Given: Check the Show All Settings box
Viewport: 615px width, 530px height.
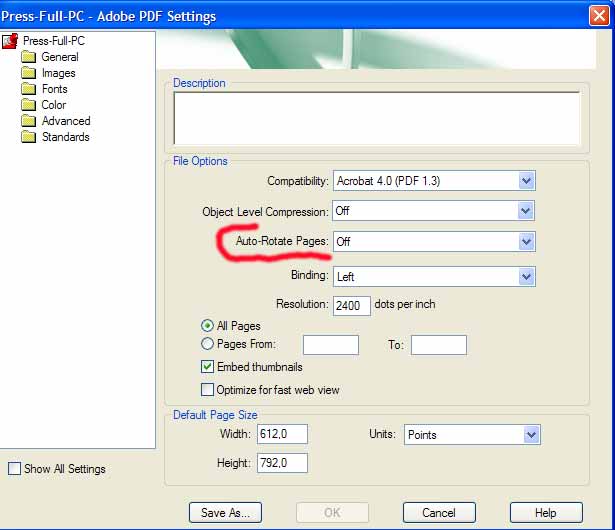Looking at the screenshot, I should click(14, 469).
